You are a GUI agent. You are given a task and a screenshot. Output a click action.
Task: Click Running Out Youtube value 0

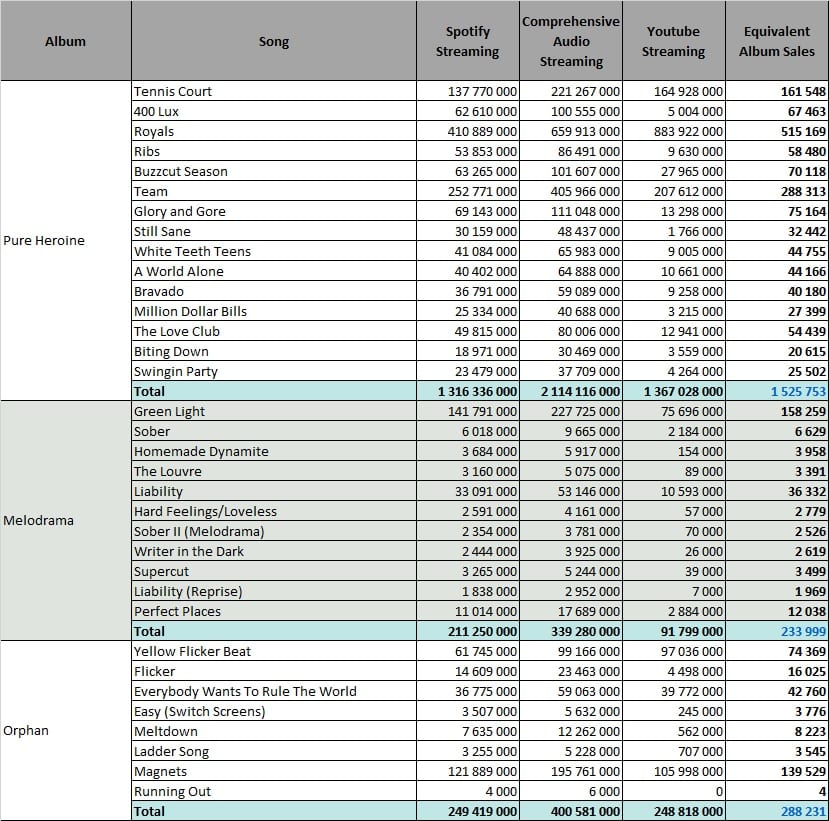(674, 791)
